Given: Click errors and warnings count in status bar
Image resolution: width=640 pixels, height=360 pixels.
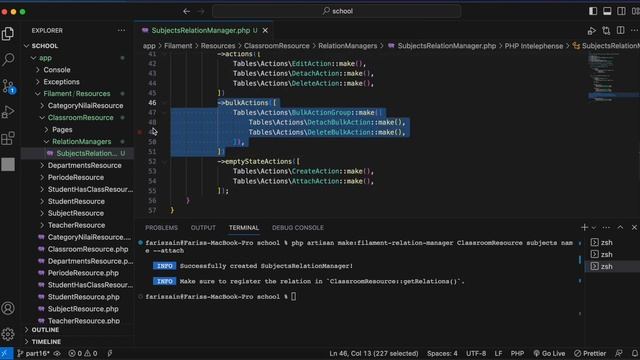Looking at the screenshot, I should point(83,353).
